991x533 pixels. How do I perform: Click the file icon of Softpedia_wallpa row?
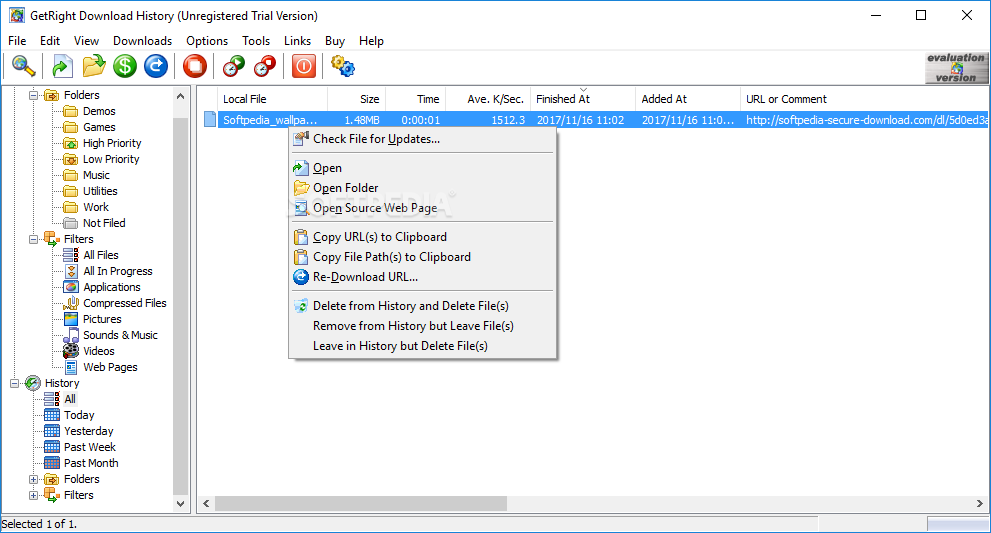[x=210, y=119]
